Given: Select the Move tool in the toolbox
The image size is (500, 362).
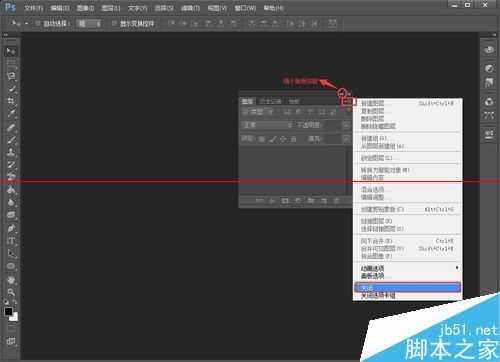Looking at the screenshot, I should 11,51.
